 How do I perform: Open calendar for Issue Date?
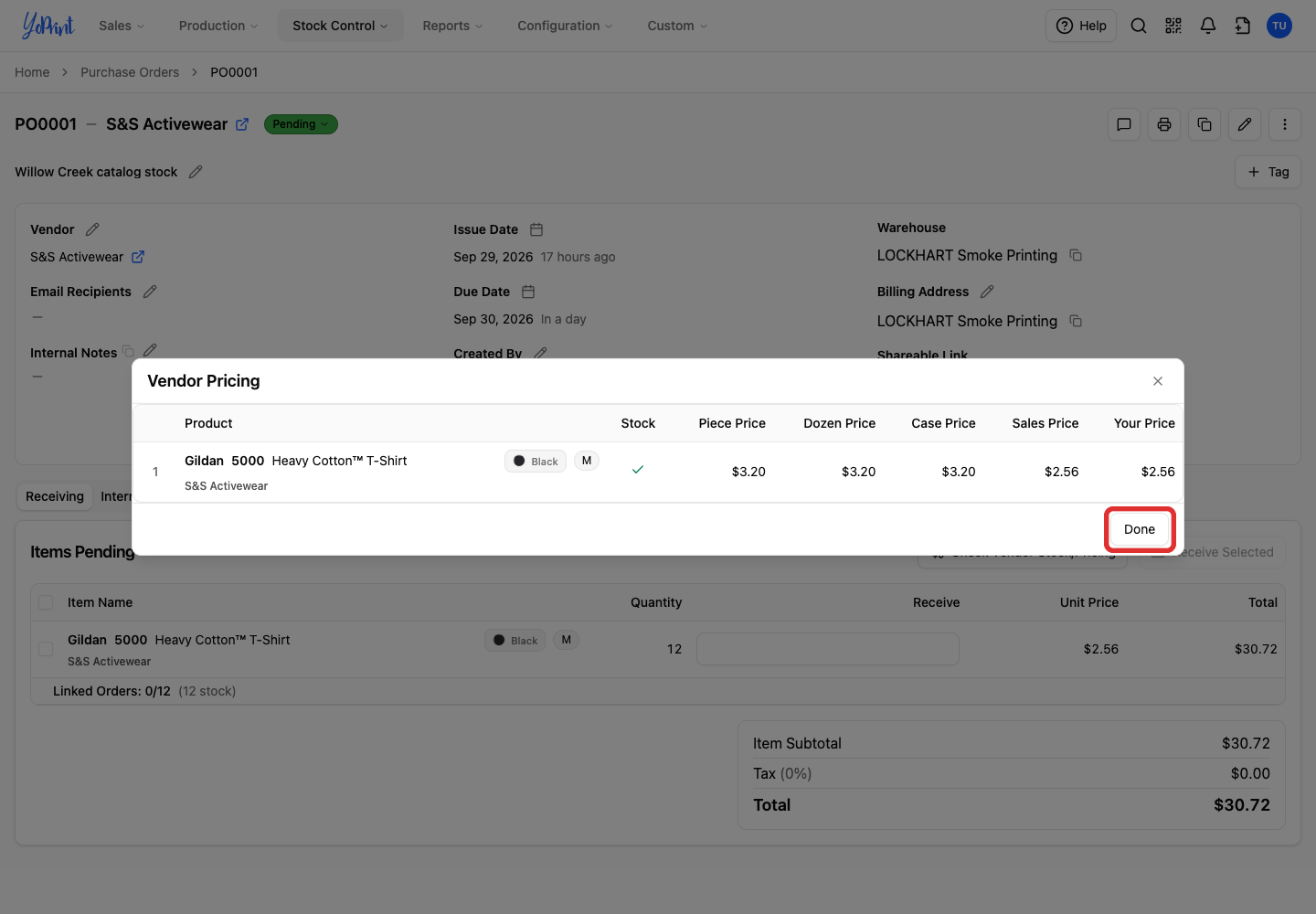536,229
